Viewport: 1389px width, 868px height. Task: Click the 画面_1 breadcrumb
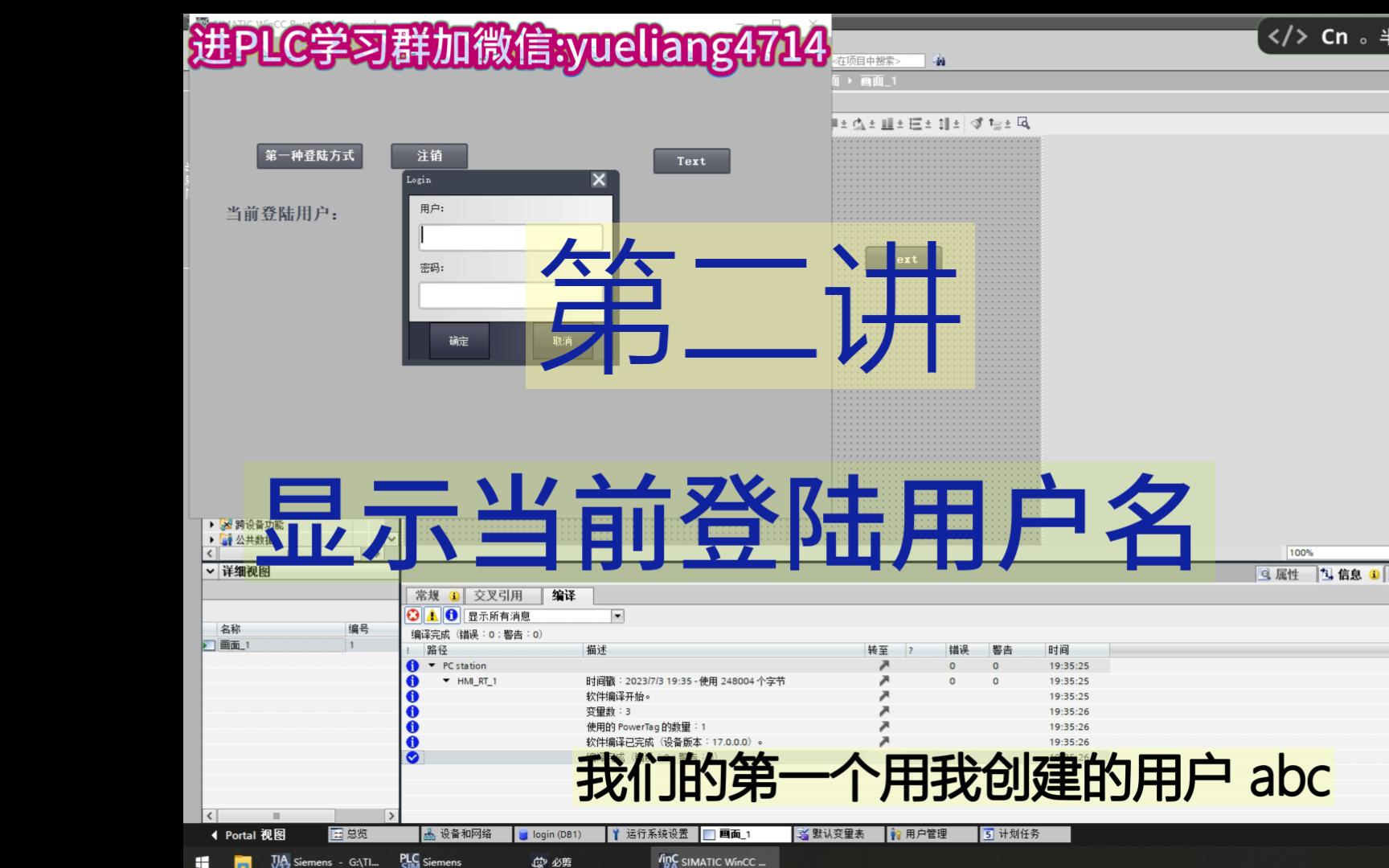click(x=879, y=81)
